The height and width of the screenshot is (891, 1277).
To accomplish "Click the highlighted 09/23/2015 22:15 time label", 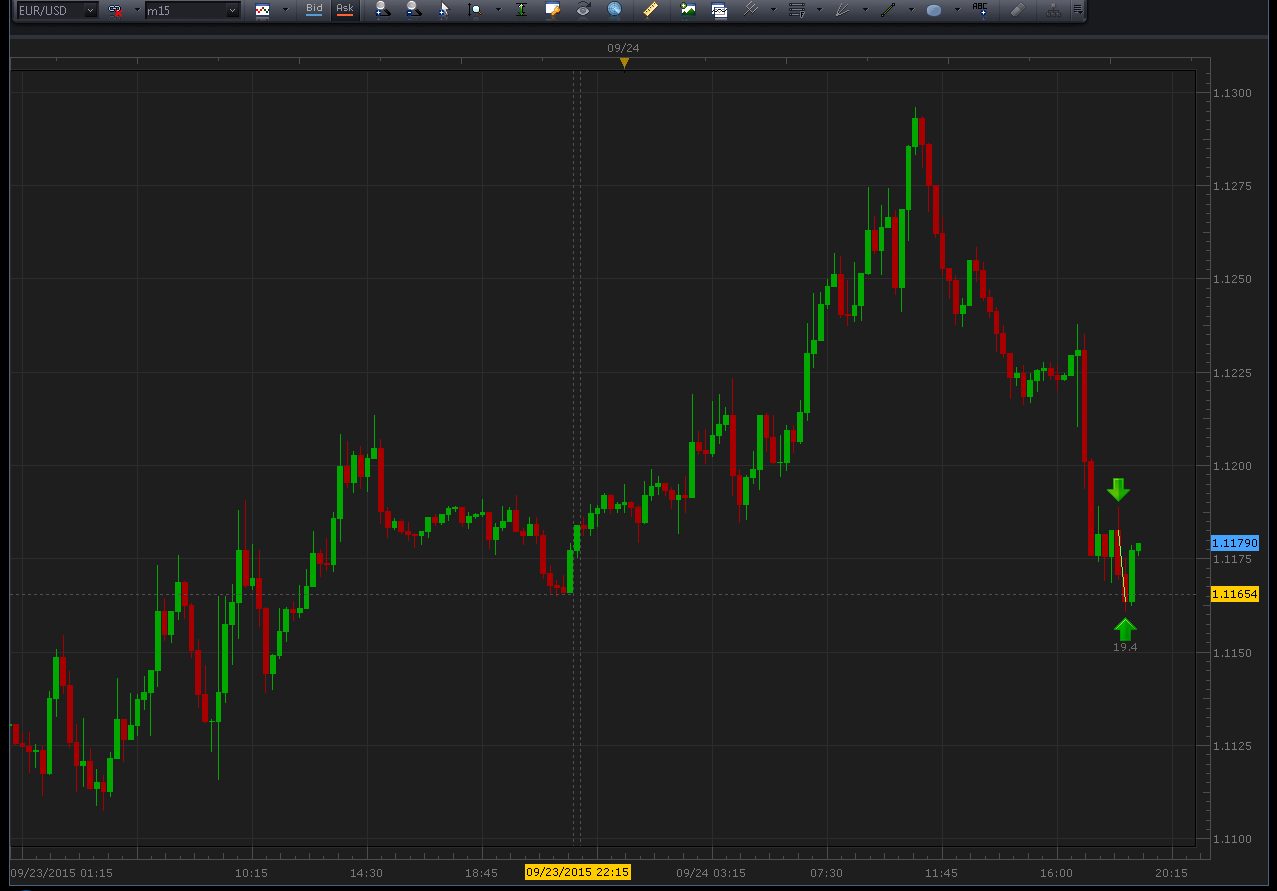I will pyautogui.click(x=578, y=872).
